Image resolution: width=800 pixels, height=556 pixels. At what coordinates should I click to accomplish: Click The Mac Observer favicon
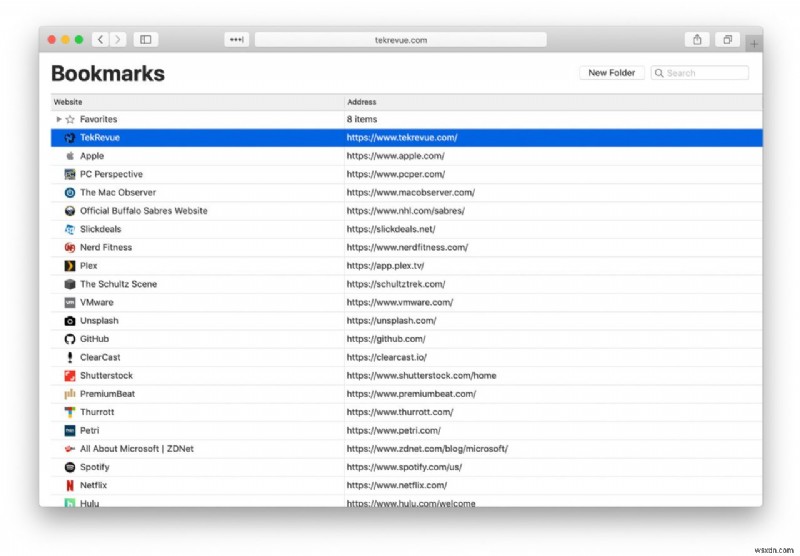tap(70, 193)
